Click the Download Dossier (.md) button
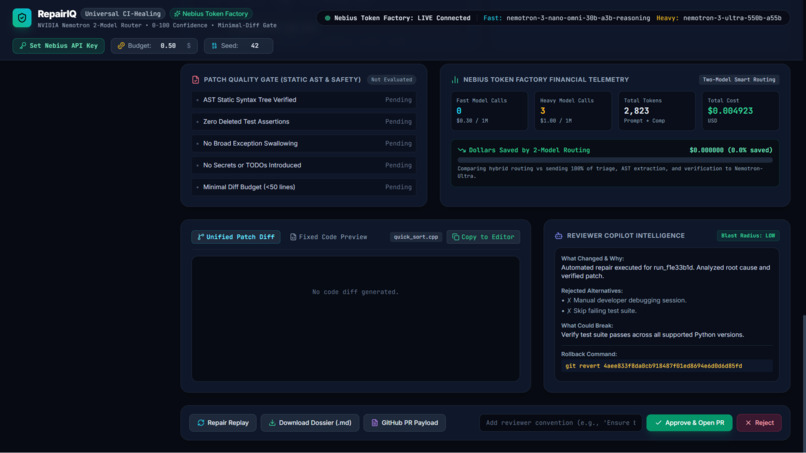Screen dimensions: 806x453 click(x=310, y=423)
